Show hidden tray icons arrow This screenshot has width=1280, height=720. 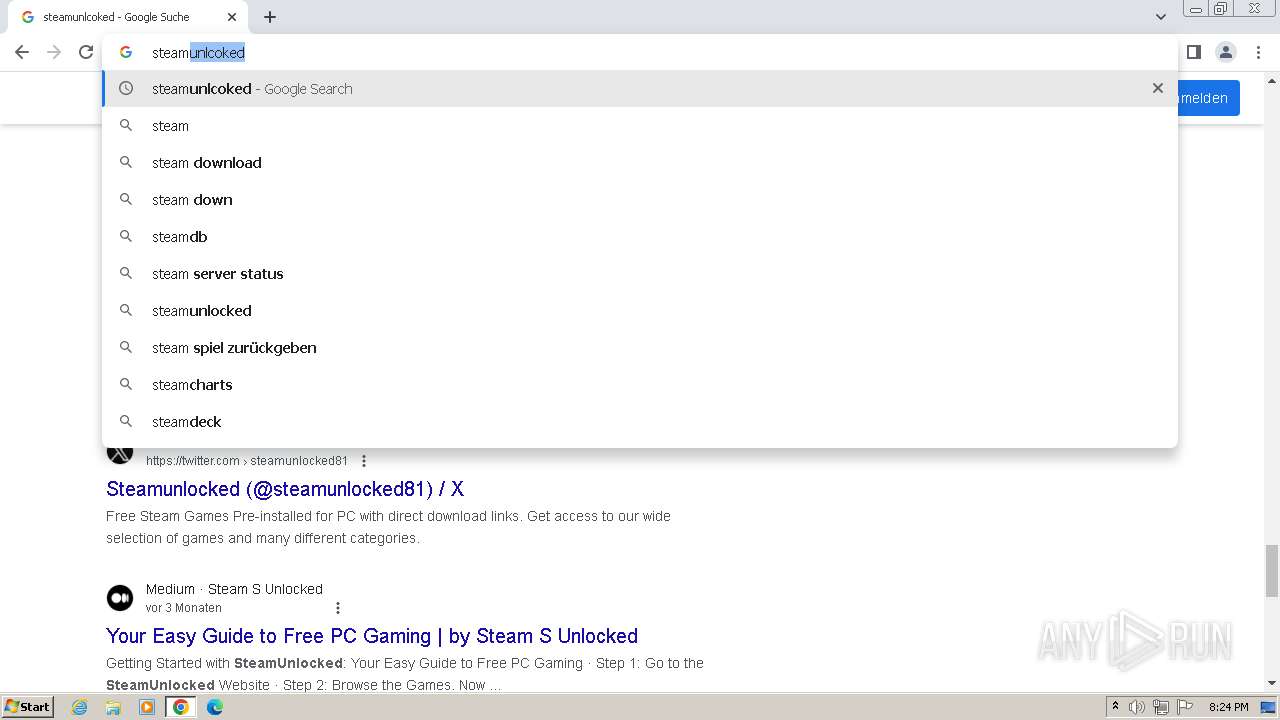[x=1115, y=707]
